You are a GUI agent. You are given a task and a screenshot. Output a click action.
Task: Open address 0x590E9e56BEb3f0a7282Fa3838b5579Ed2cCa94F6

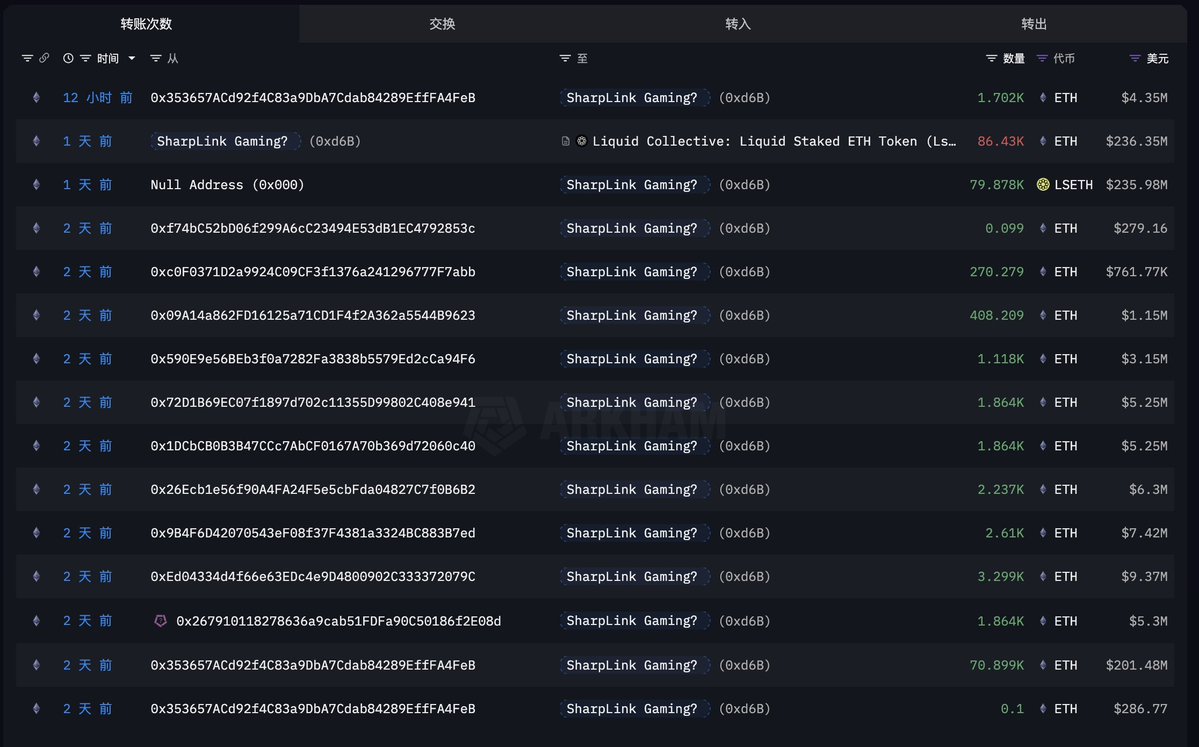[x=313, y=359]
